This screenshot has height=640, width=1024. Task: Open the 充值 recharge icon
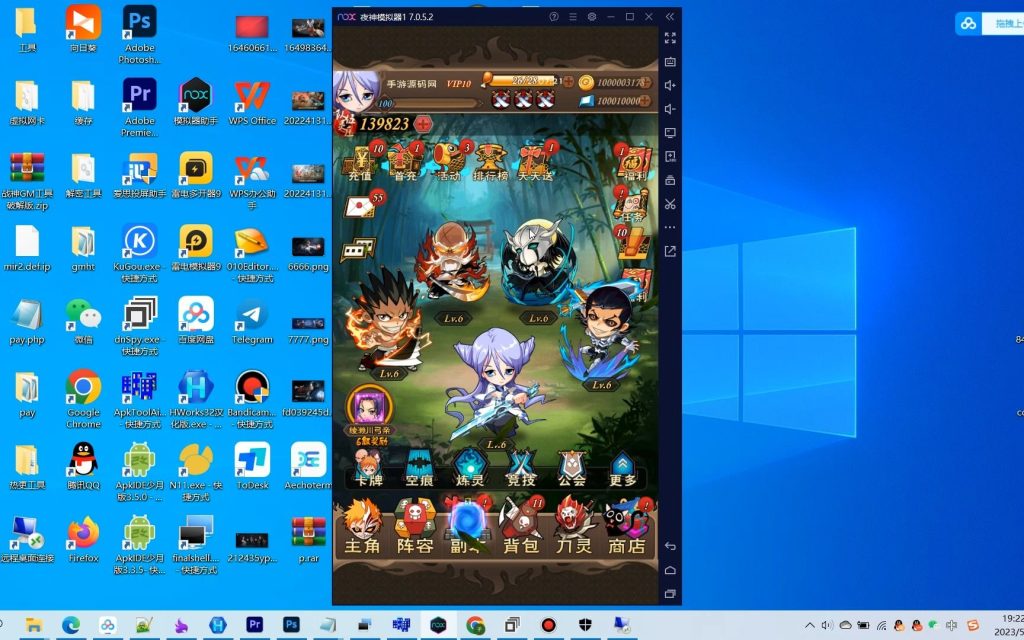pyautogui.click(x=360, y=162)
